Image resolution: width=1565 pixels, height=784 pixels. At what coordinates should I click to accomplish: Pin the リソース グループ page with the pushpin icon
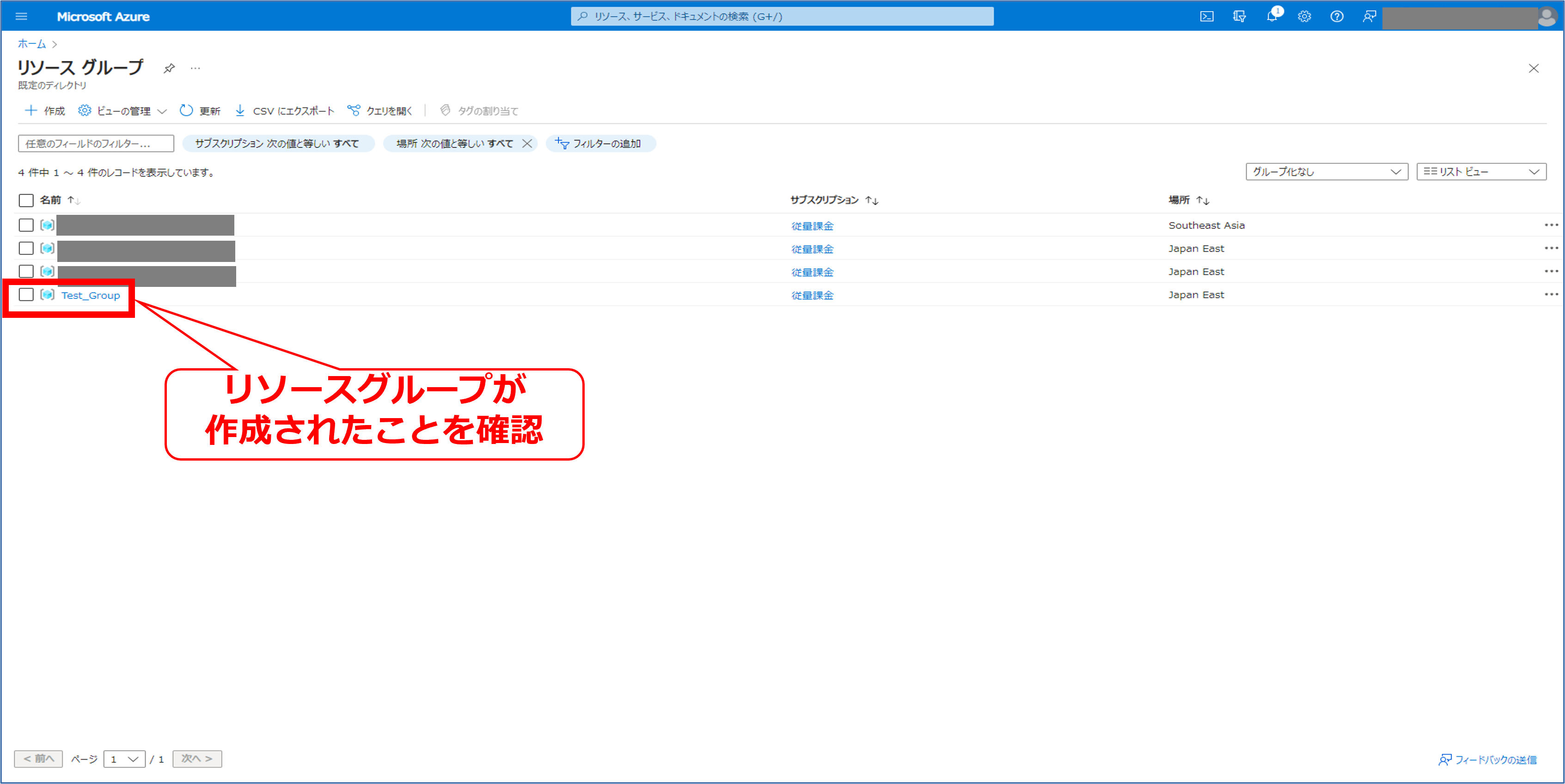click(170, 68)
